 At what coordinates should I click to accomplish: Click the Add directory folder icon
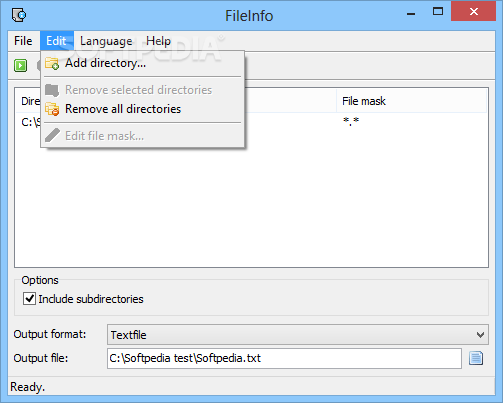coord(52,63)
